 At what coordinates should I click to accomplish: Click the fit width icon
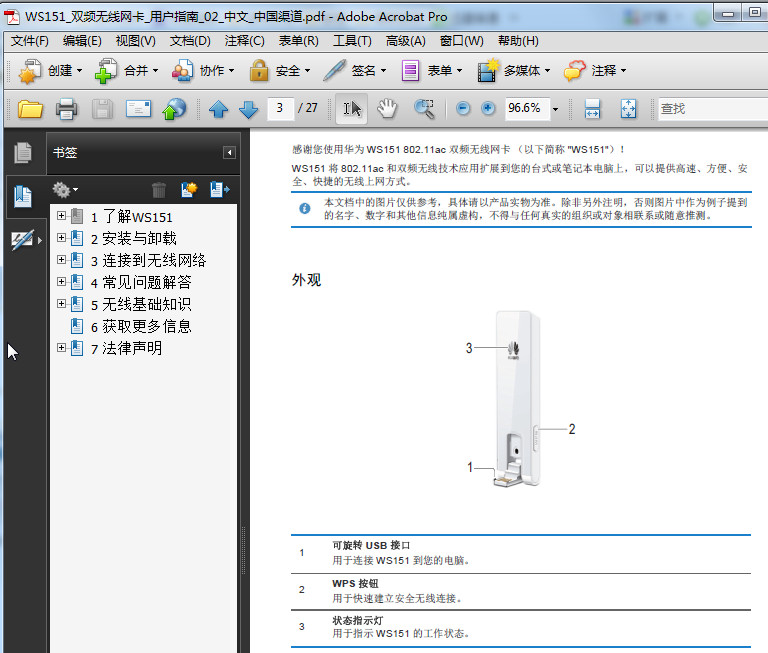click(x=592, y=109)
